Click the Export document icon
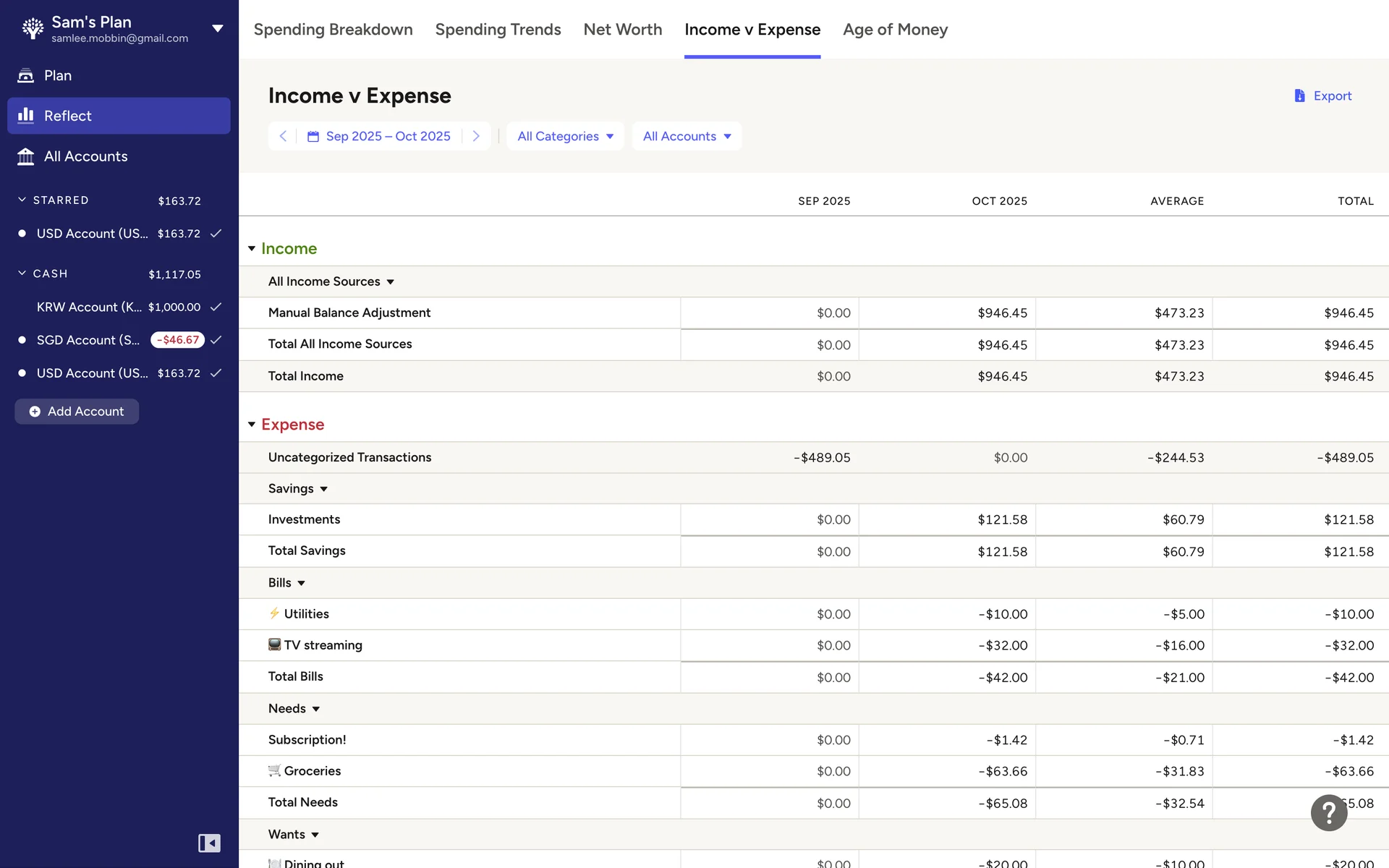Viewport: 1389px width, 868px height. (x=1299, y=95)
